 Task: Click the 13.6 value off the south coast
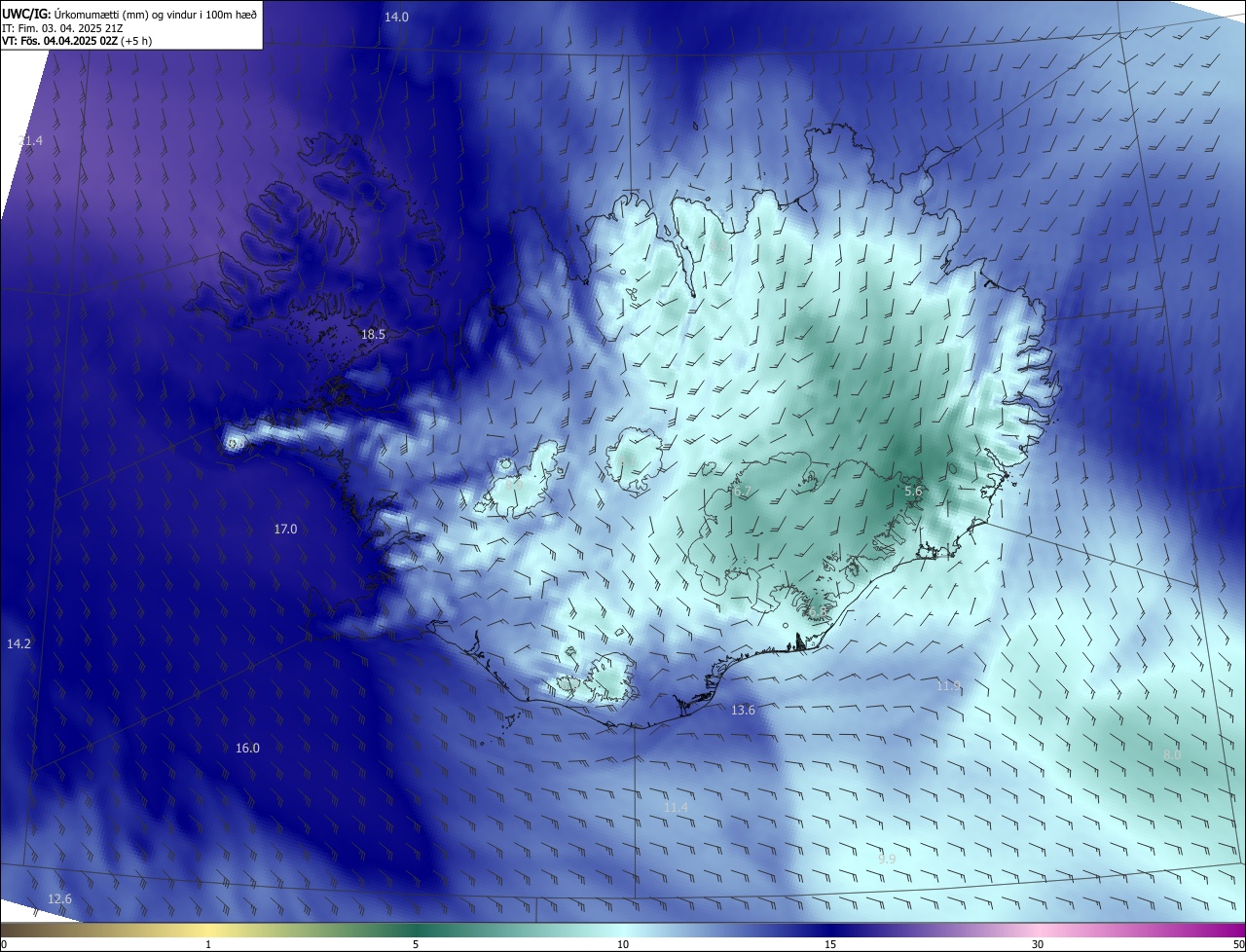743,711
